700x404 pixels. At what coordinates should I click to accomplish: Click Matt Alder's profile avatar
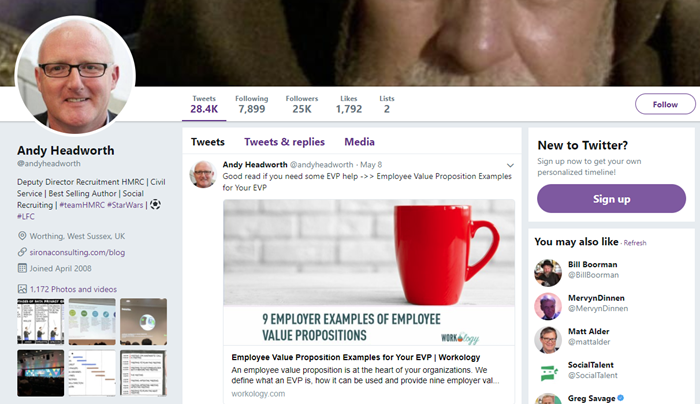547,339
